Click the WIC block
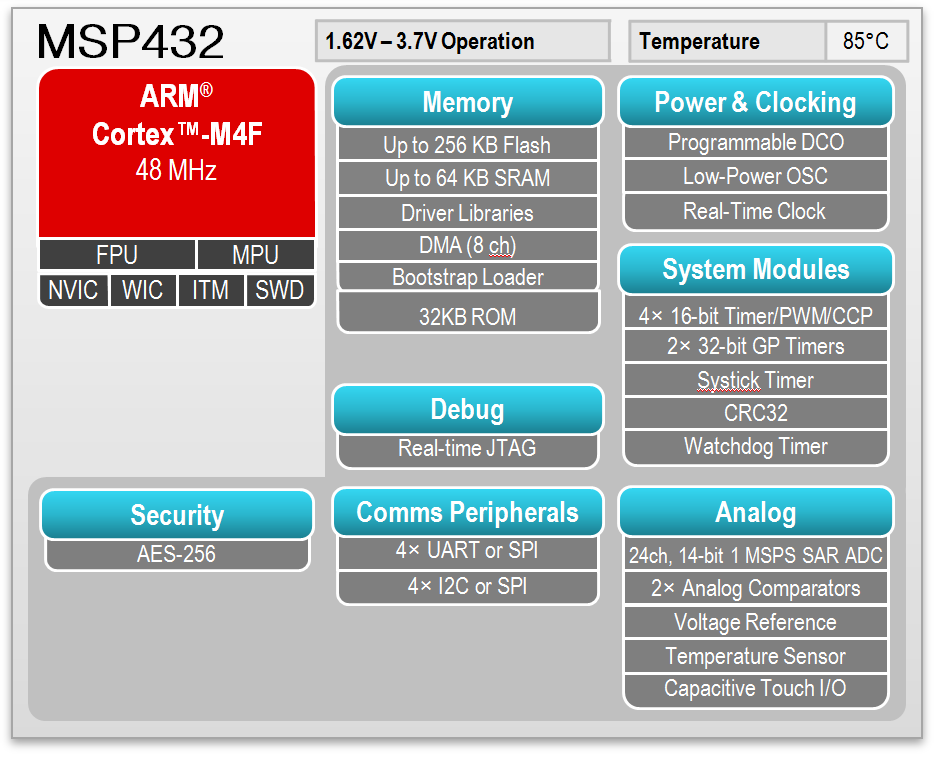The image size is (938, 759). (143, 290)
